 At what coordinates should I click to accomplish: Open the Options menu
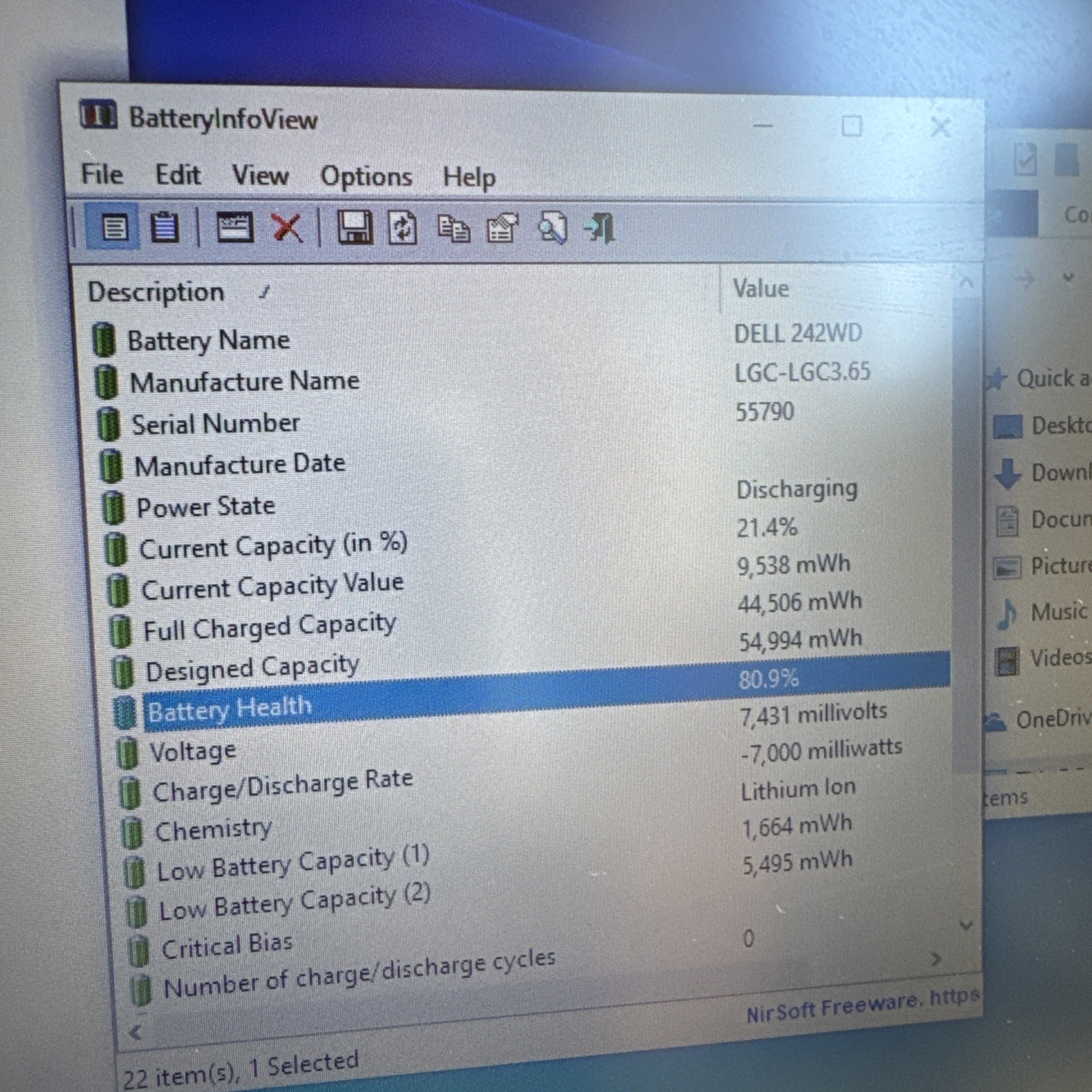tap(367, 177)
